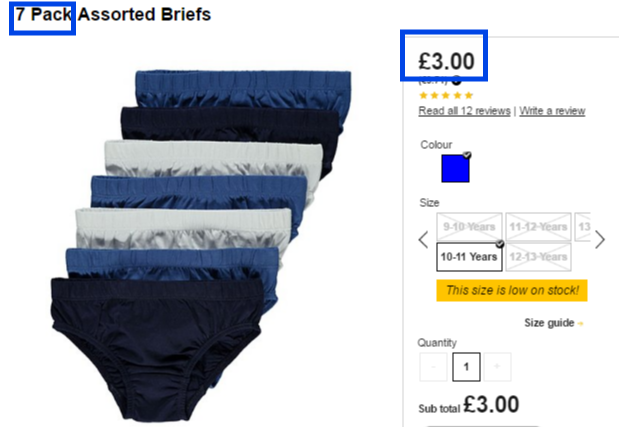Click the low on stock banner
Screen dimensions: 619x427
tap(512, 290)
